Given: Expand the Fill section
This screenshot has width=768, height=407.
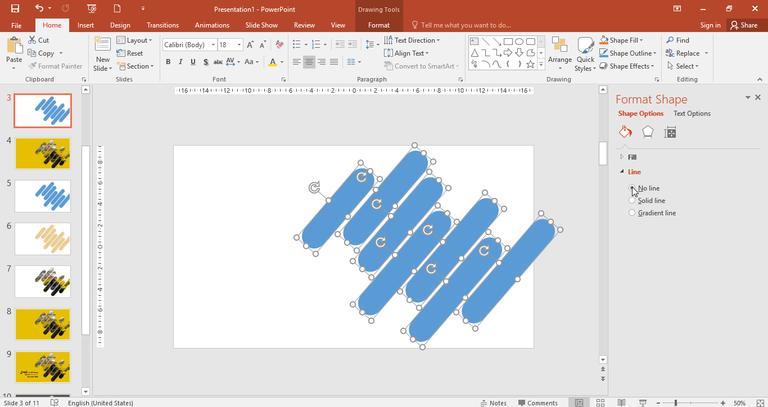Looking at the screenshot, I should 632,157.
